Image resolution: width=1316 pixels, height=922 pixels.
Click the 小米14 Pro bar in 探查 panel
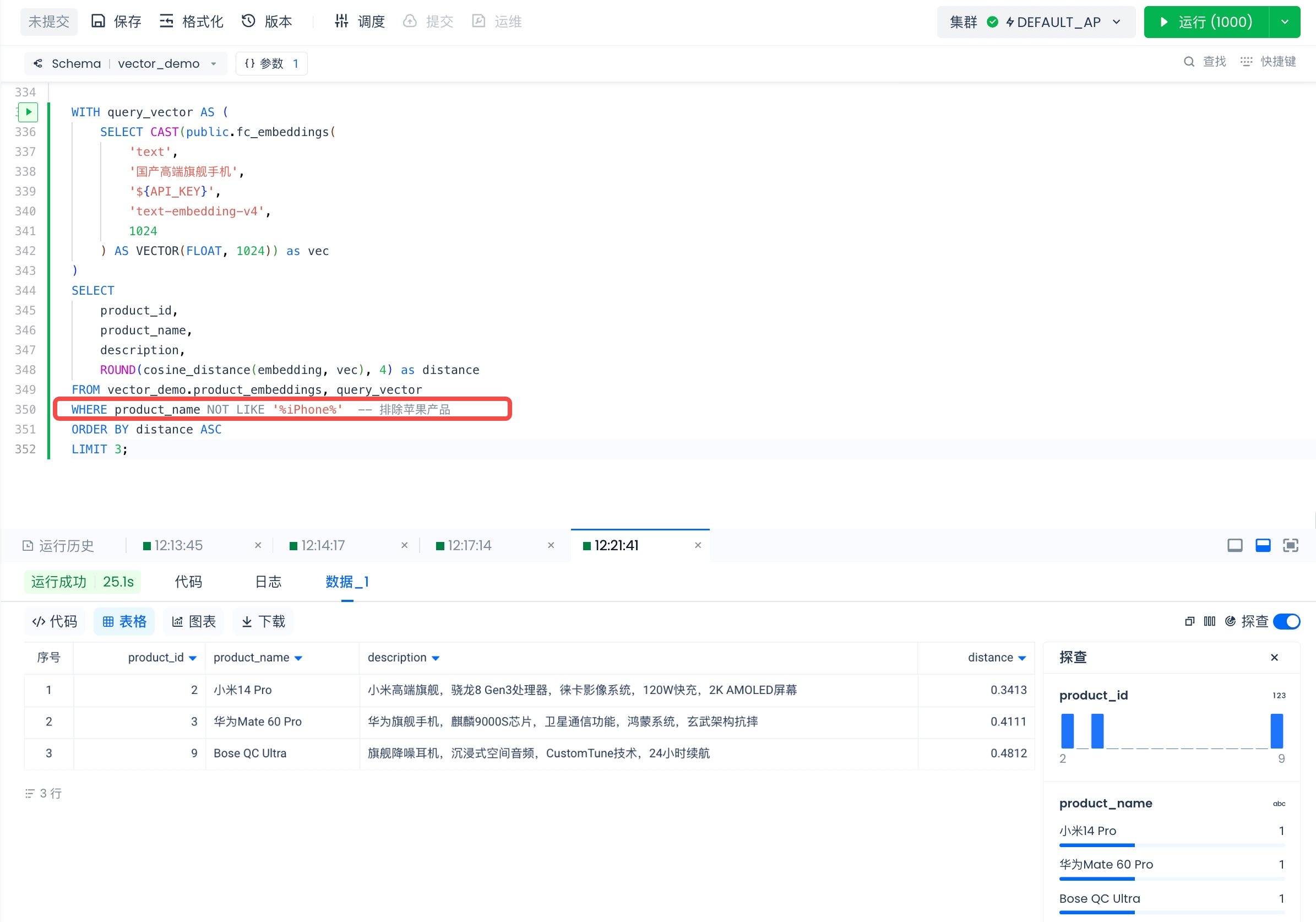[1096, 844]
